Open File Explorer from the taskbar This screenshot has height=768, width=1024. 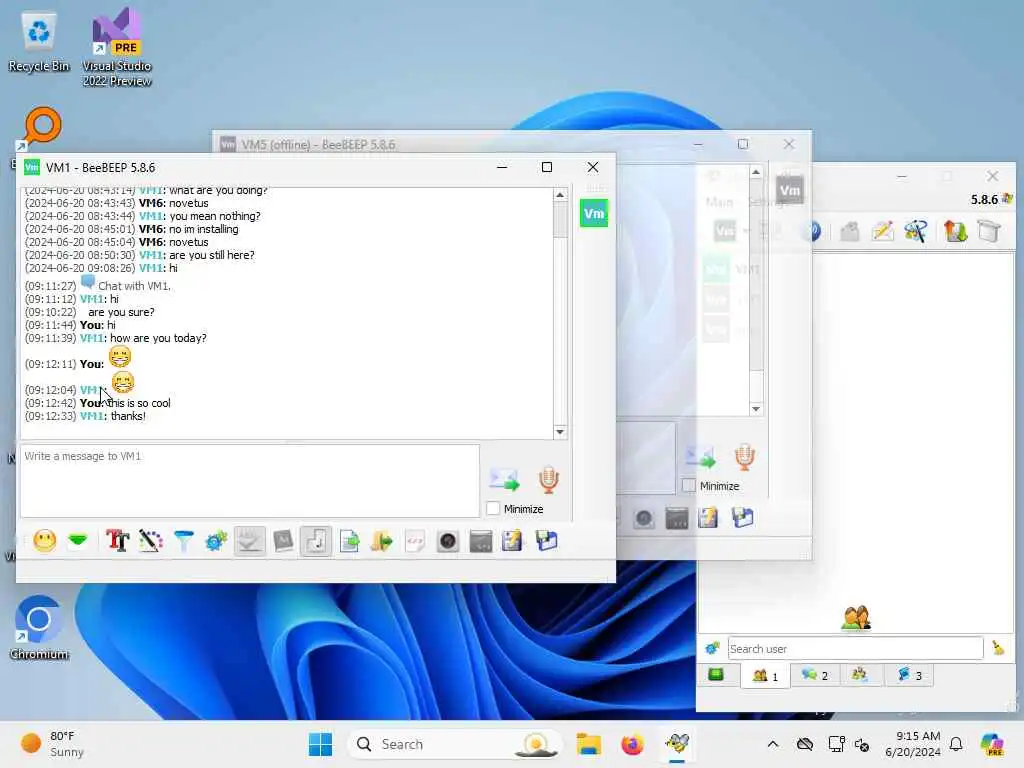pos(588,744)
